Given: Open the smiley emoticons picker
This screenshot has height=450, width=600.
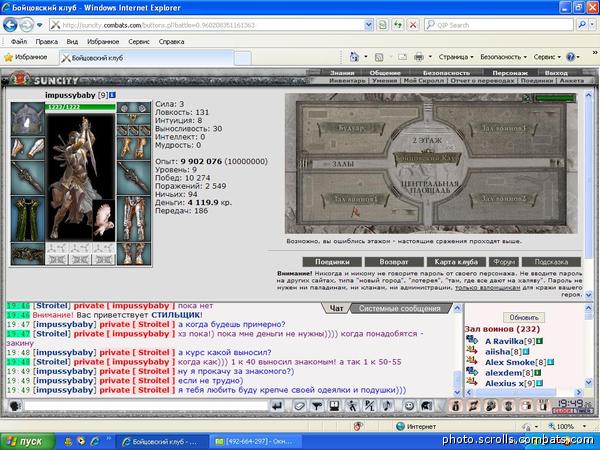Looking at the screenshot, I should (409, 406).
